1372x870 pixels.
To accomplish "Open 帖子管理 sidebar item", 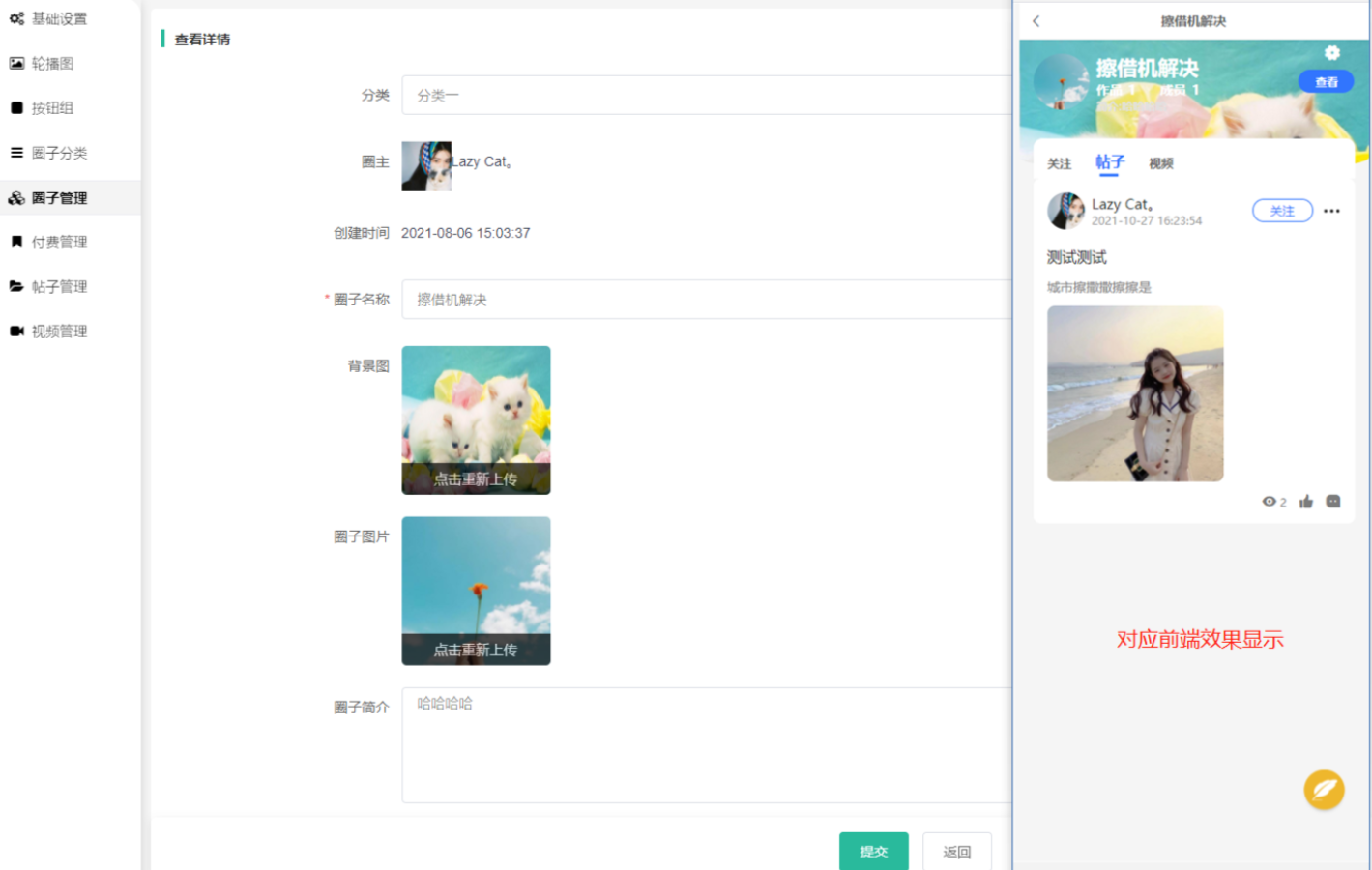I will 59,287.
